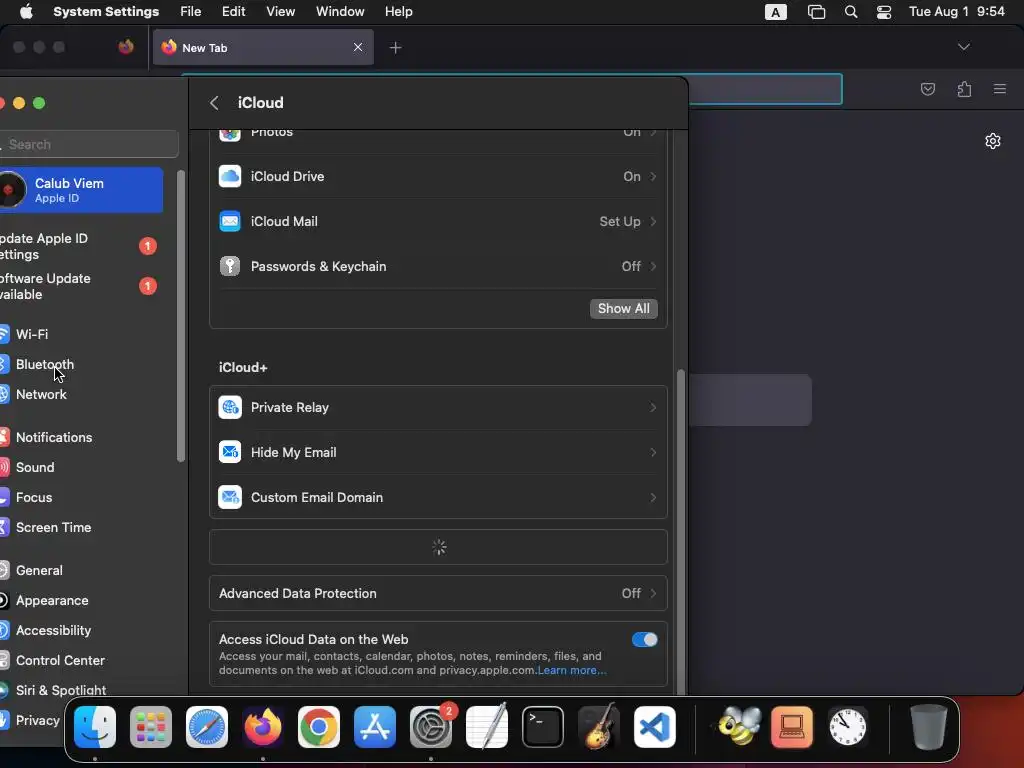Expand Advanced Data Protection Off chevron
The width and height of the screenshot is (1024, 768).
(653, 594)
